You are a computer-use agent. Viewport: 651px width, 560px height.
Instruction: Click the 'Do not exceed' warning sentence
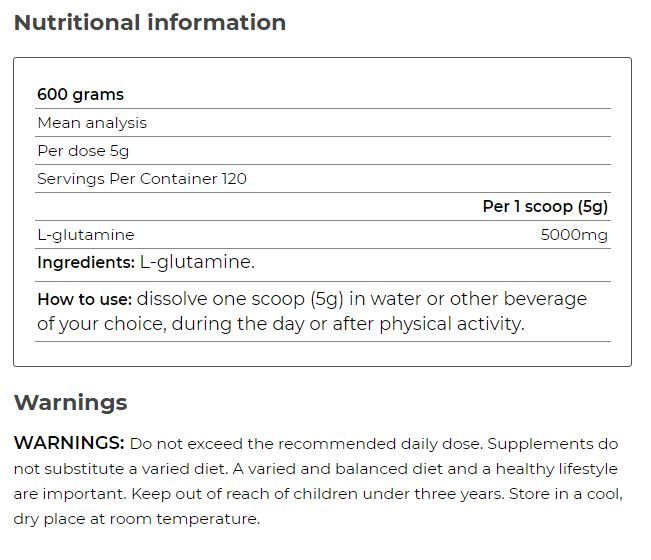pyautogui.click(x=306, y=444)
